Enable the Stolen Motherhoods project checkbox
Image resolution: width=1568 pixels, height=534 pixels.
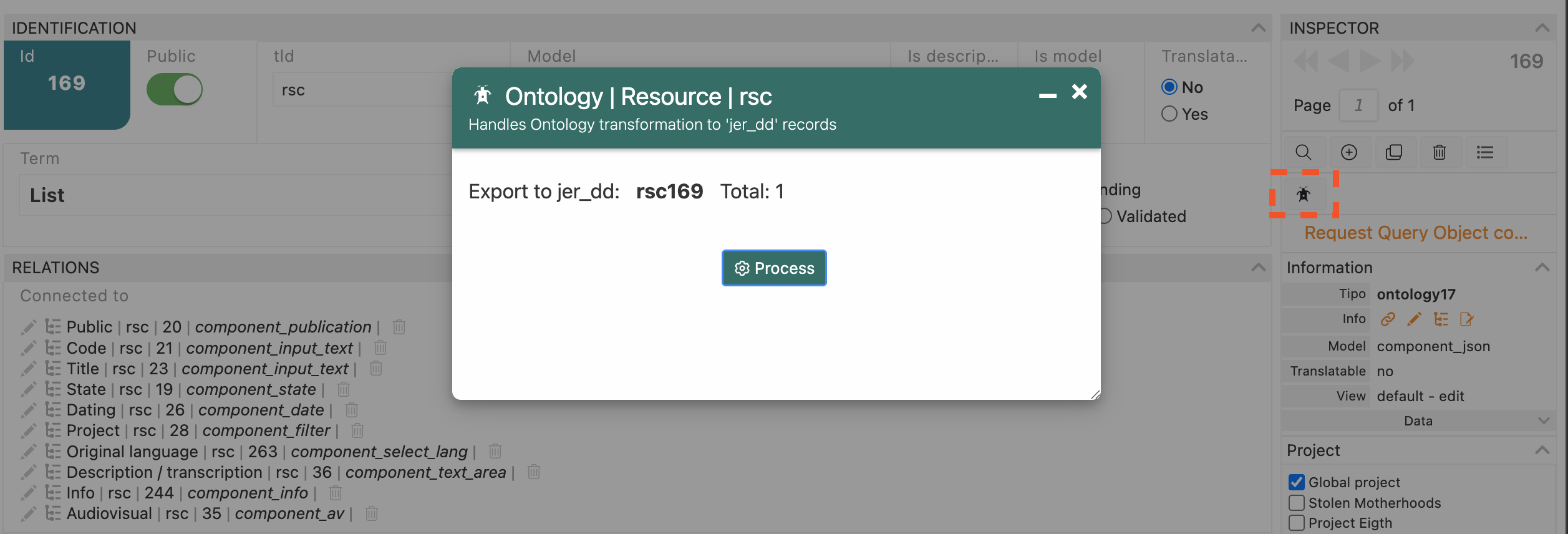pyautogui.click(x=1297, y=503)
